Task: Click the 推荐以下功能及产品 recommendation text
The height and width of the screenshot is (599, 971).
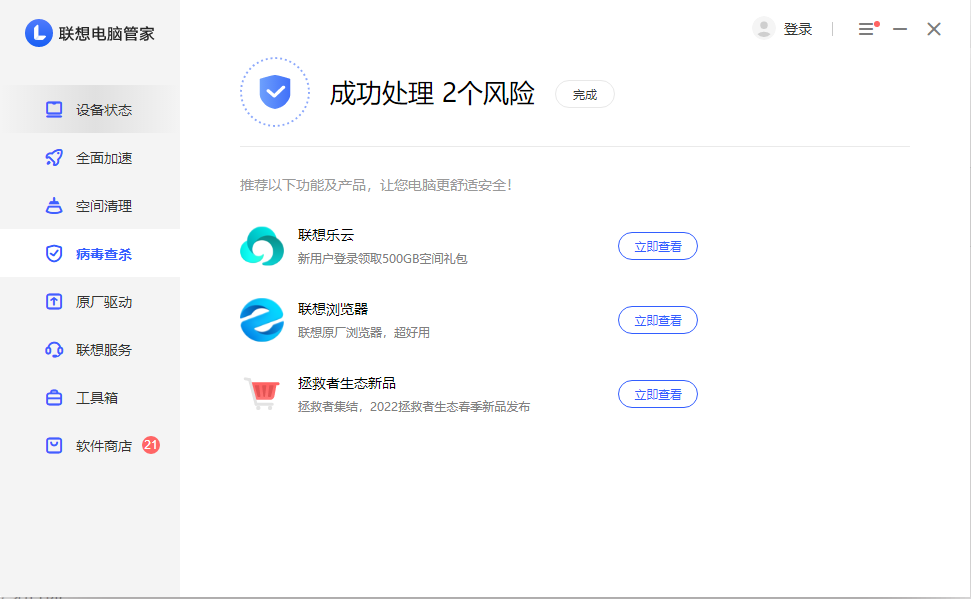Action: 376,185
